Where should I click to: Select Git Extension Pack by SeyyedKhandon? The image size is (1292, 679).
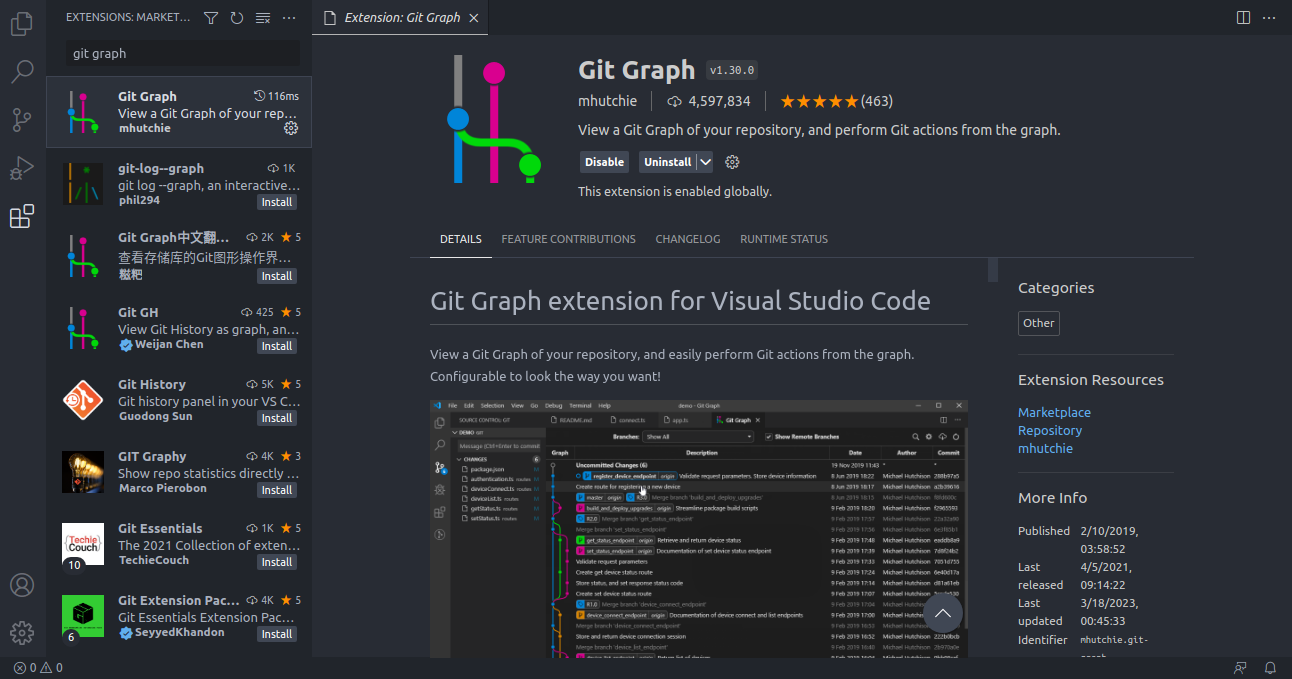pyautogui.click(x=179, y=616)
